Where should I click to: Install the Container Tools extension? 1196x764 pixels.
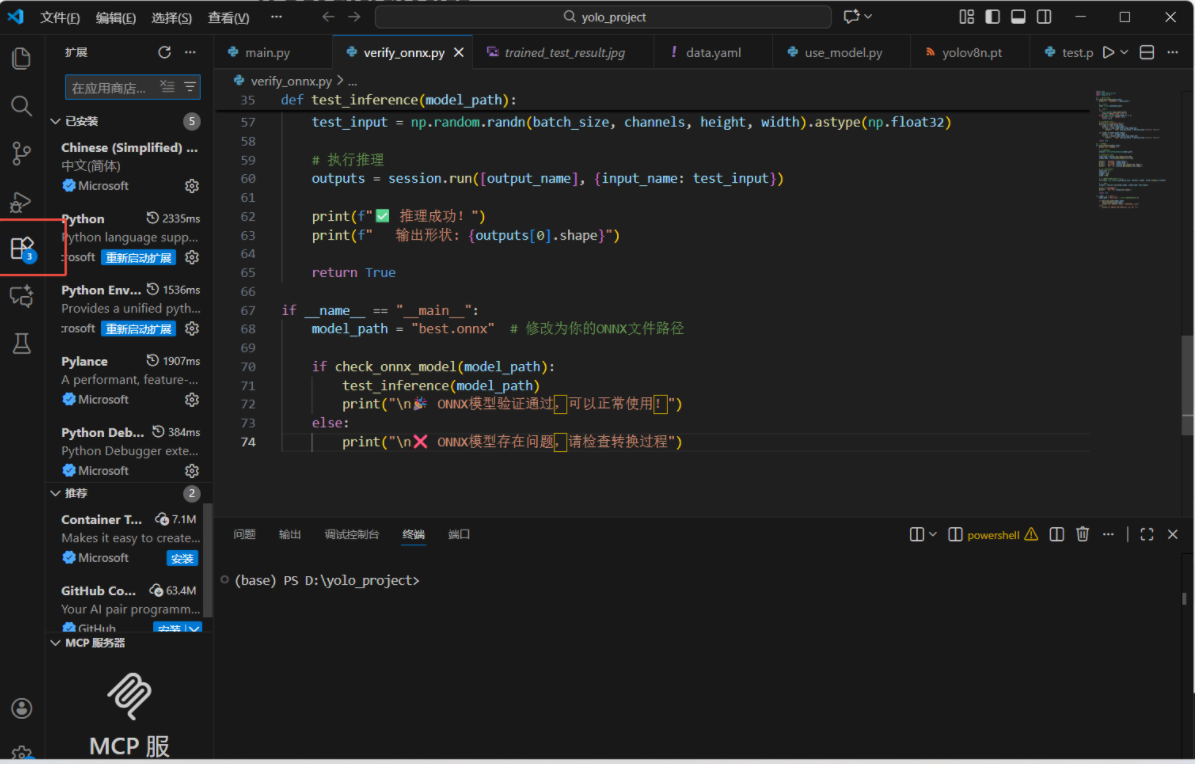[x=182, y=558]
